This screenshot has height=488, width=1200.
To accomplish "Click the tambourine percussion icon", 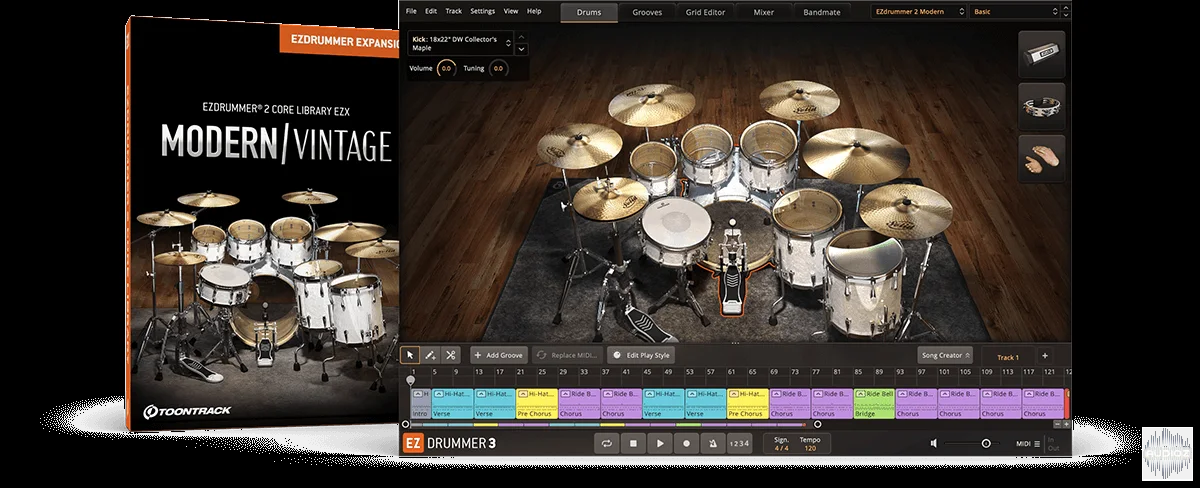I will (x=1041, y=106).
